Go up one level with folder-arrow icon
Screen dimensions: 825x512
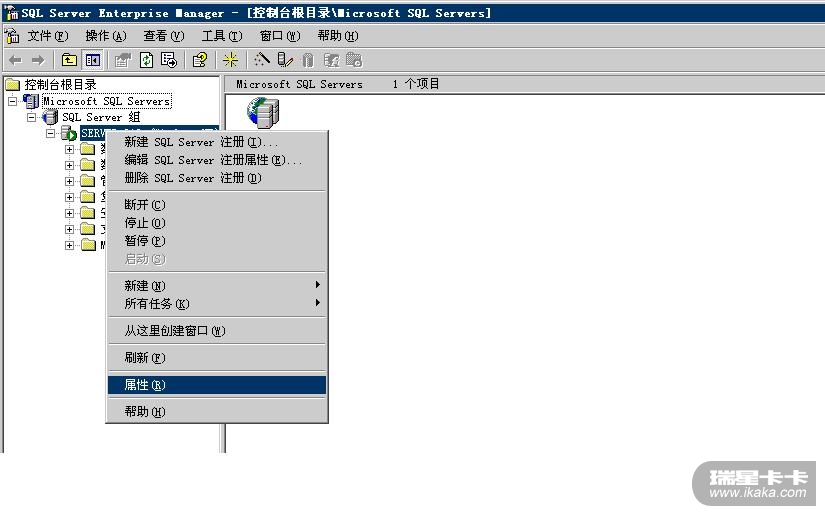click(x=69, y=60)
